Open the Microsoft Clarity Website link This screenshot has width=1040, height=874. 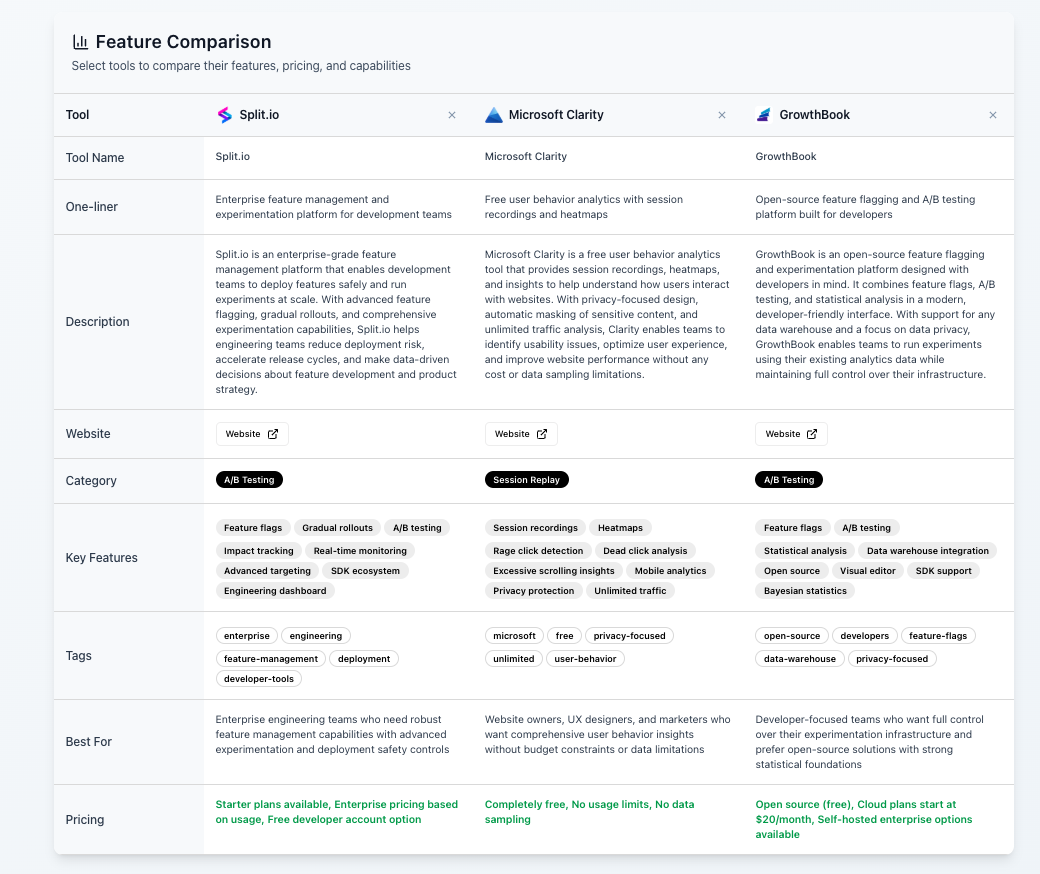pos(521,434)
